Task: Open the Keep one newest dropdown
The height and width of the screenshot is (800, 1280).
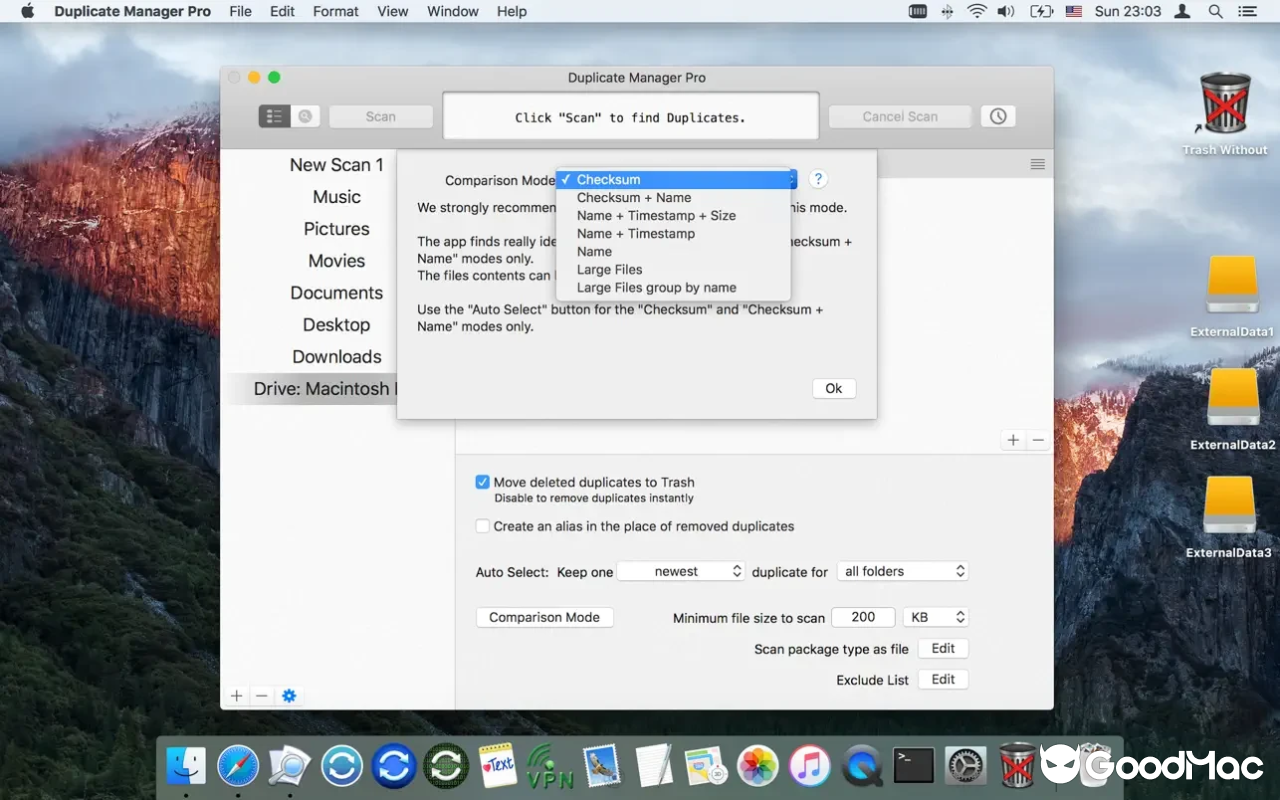Action: click(681, 571)
